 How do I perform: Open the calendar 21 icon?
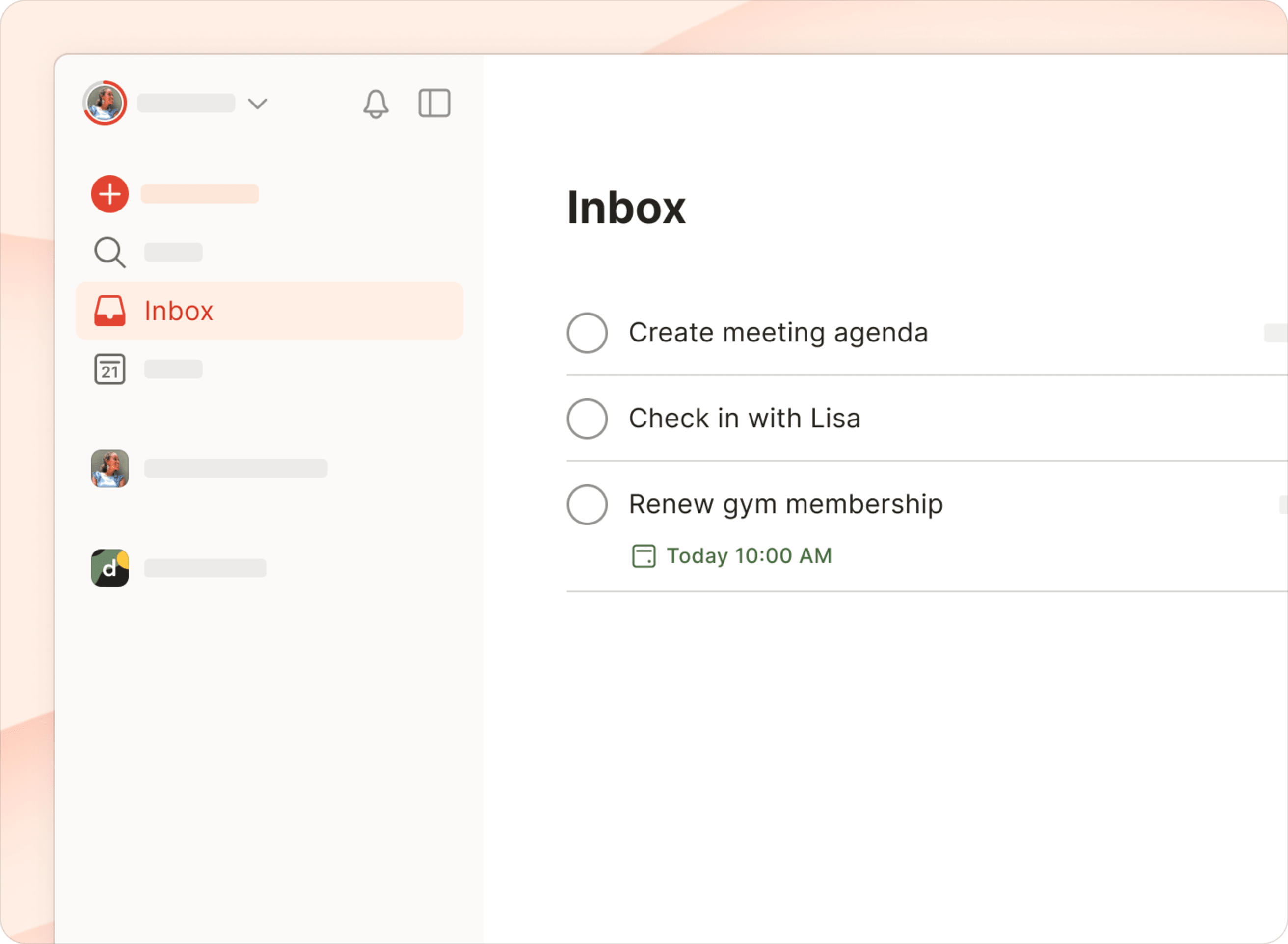(110, 369)
